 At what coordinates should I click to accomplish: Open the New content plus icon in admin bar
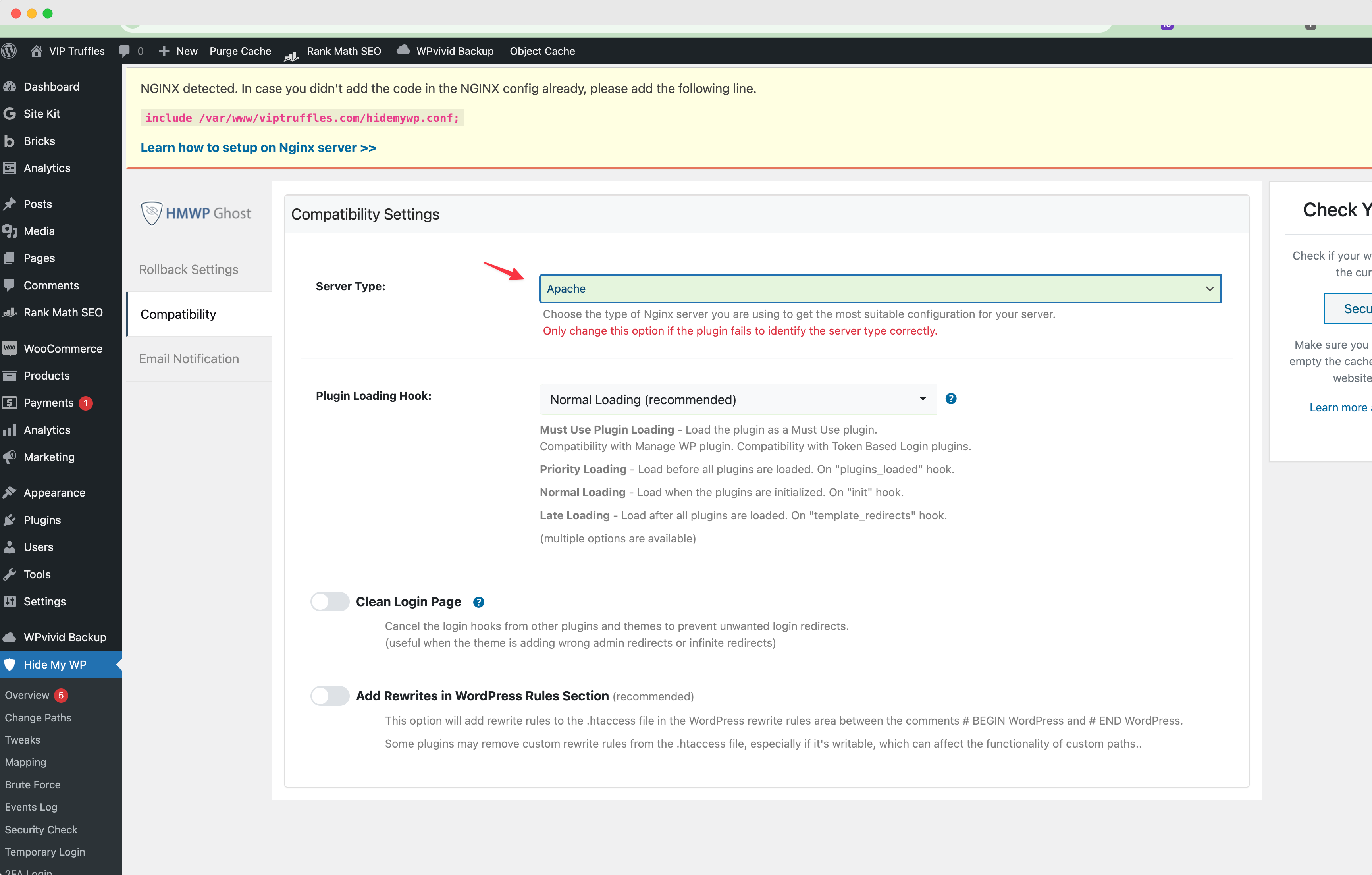point(164,51)
